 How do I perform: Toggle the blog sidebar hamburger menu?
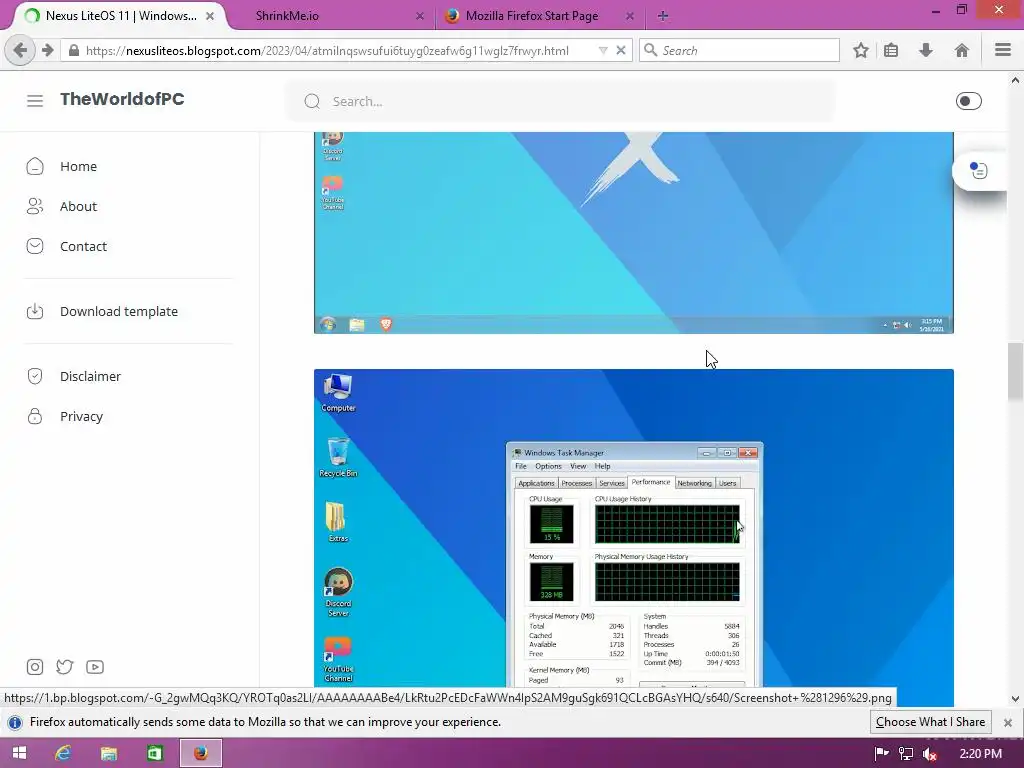pos(35,100)
